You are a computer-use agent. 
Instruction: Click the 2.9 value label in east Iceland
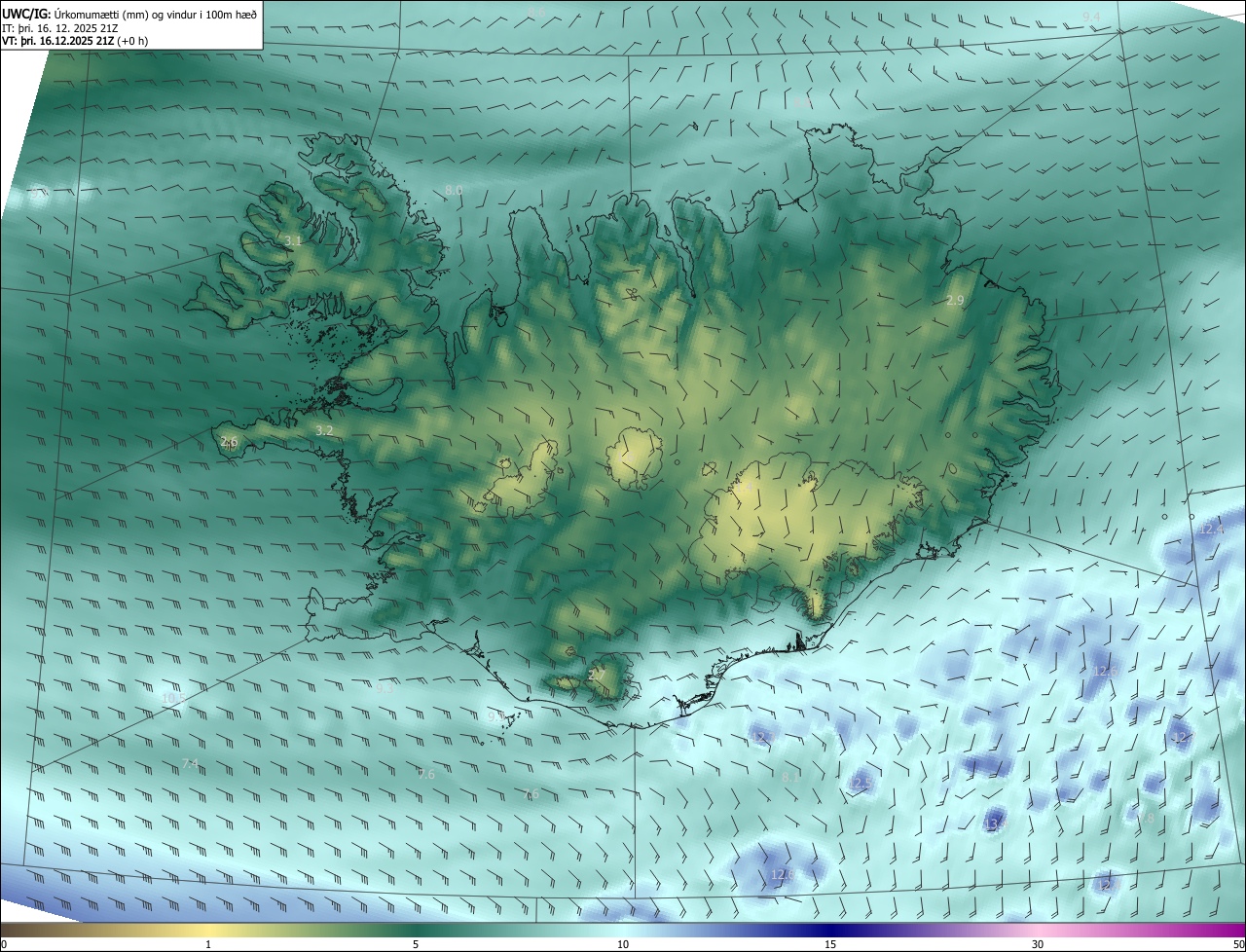click(955, 301)
